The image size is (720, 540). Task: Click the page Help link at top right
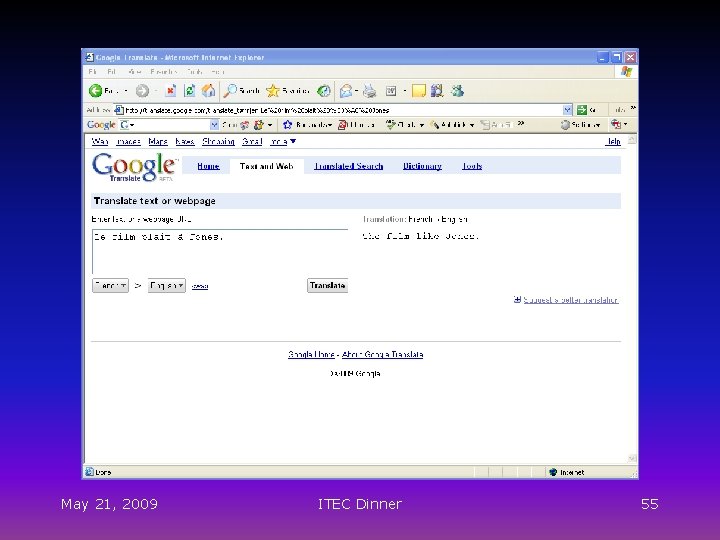[x=613, y=141]
